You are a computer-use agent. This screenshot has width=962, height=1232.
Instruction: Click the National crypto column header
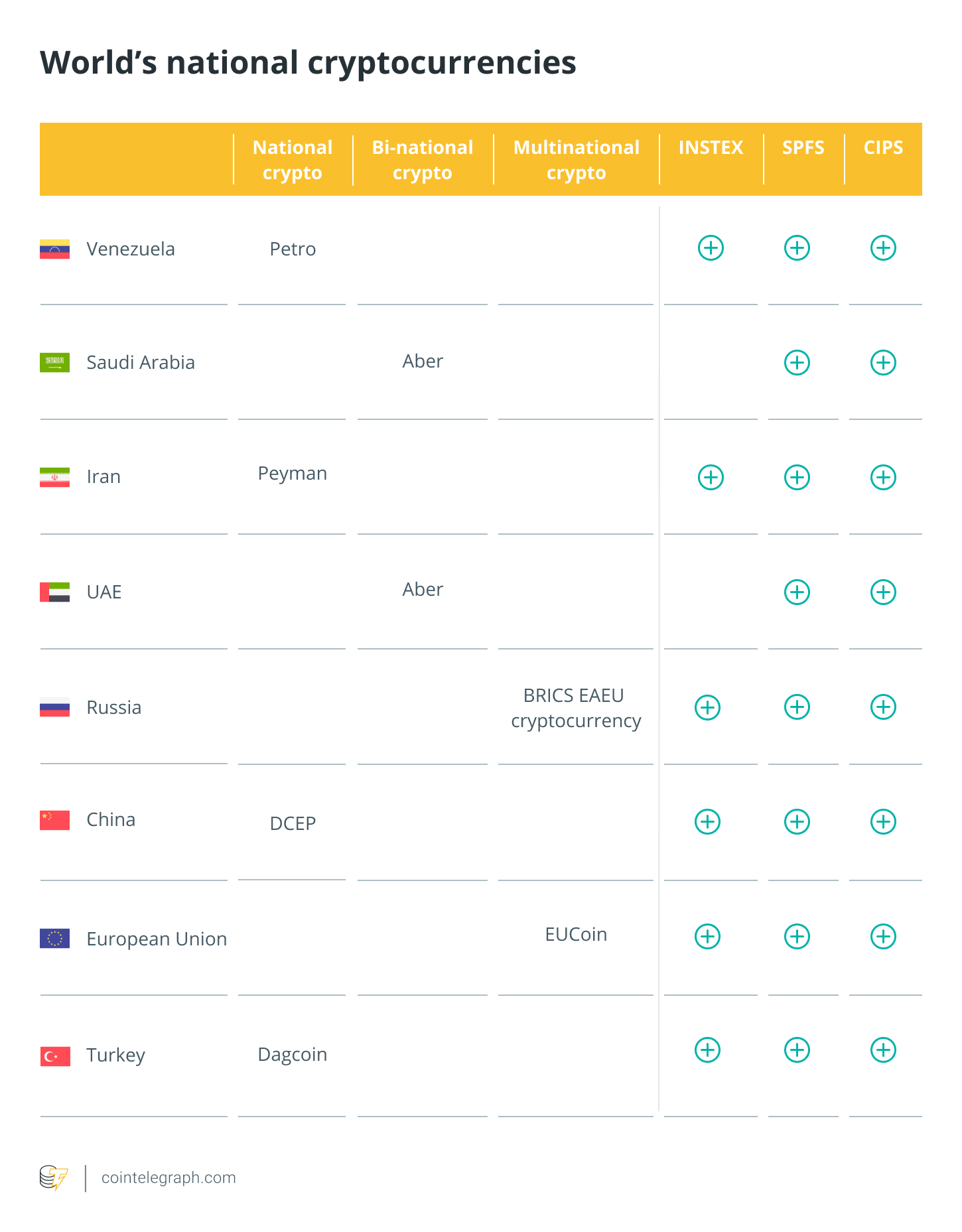(x=293, y=160)
